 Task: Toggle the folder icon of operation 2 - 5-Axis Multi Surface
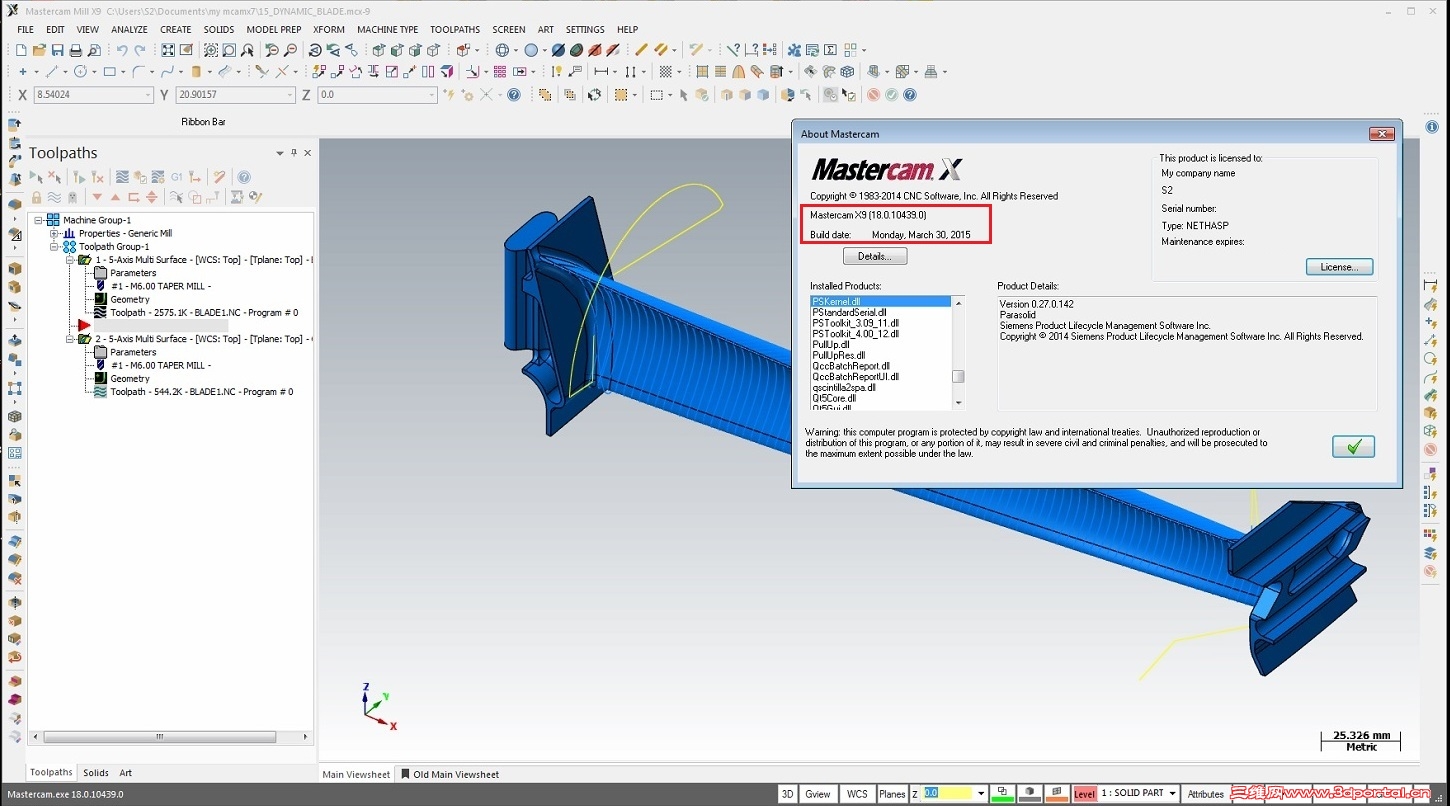pyautogui.click(x=85, y=339)
